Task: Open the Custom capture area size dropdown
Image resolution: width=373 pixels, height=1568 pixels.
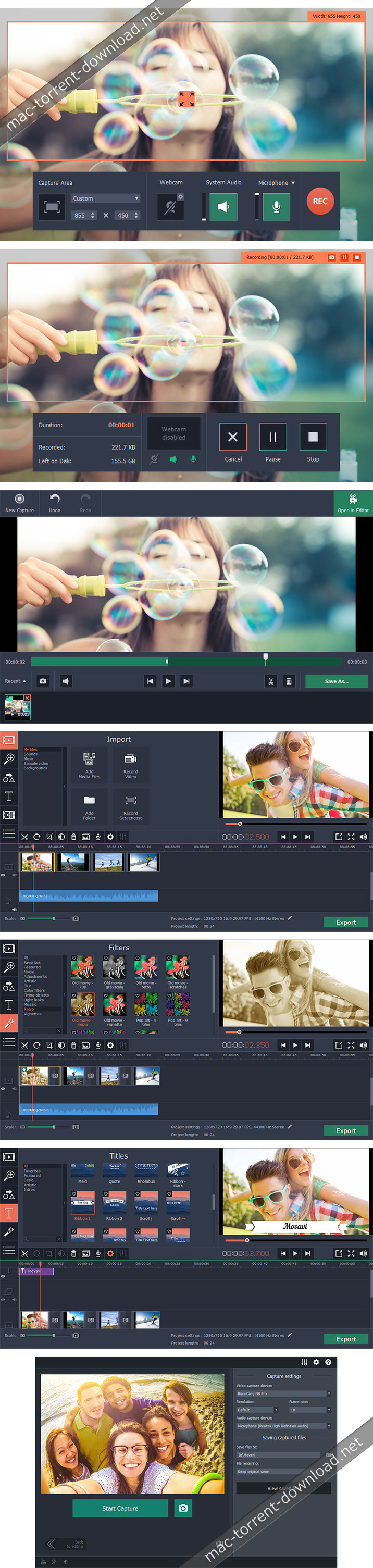Action: 106,198
